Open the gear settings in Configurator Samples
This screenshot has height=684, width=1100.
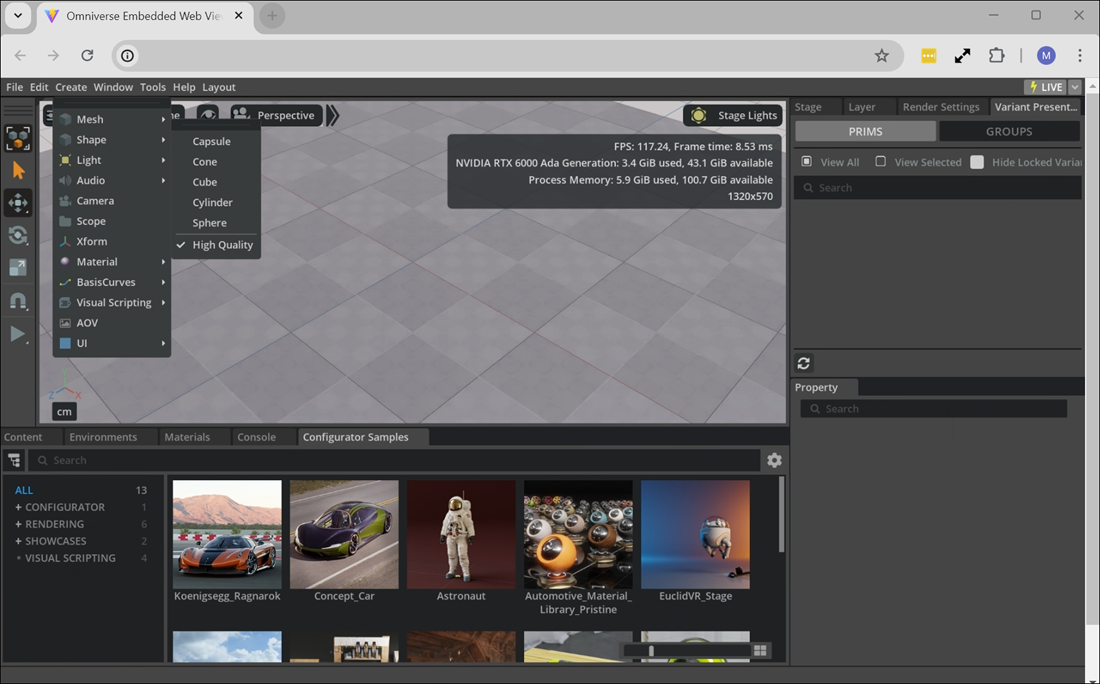[x=774, y=460]
